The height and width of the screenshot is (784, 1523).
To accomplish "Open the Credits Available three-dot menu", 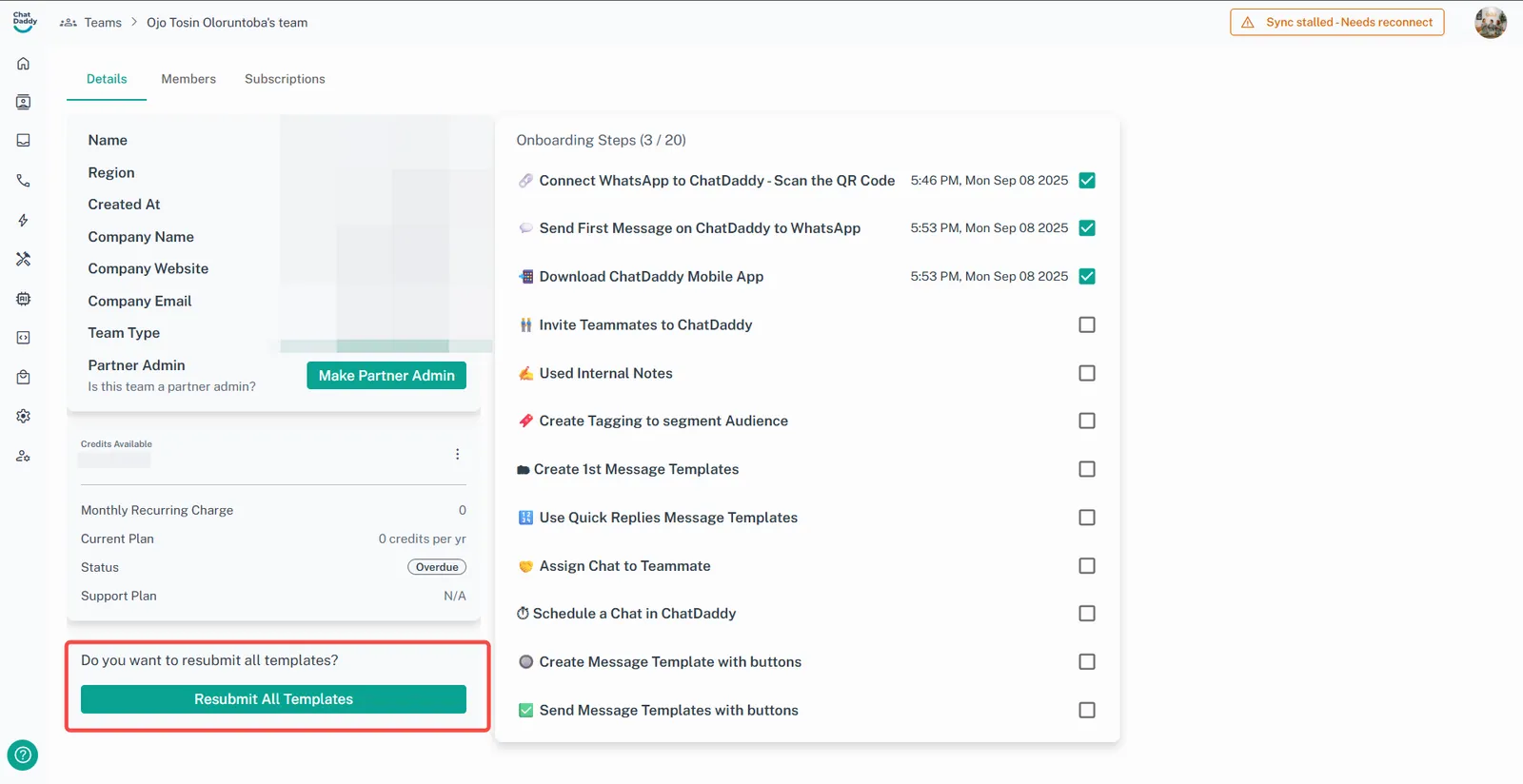I will point(457,455).
